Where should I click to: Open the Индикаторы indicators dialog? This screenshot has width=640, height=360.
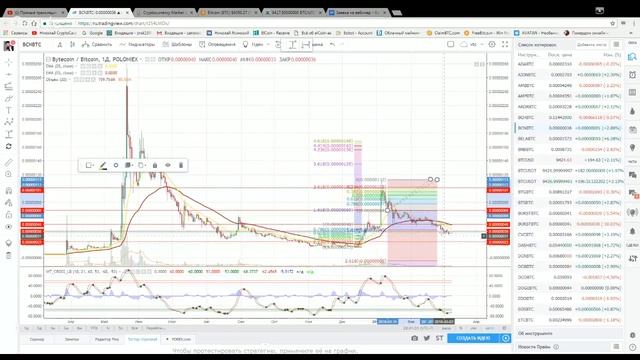click(x=137, y=44)
